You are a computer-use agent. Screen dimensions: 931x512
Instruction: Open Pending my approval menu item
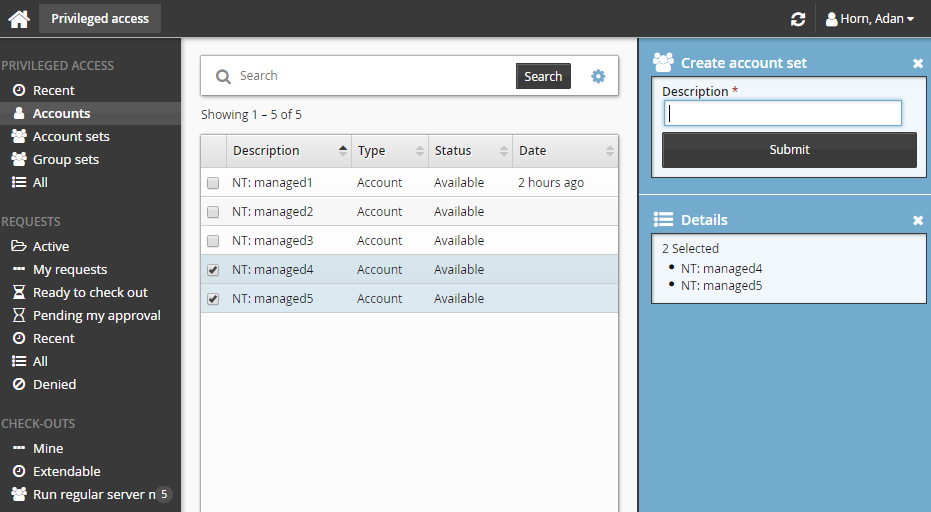(96, 315)
